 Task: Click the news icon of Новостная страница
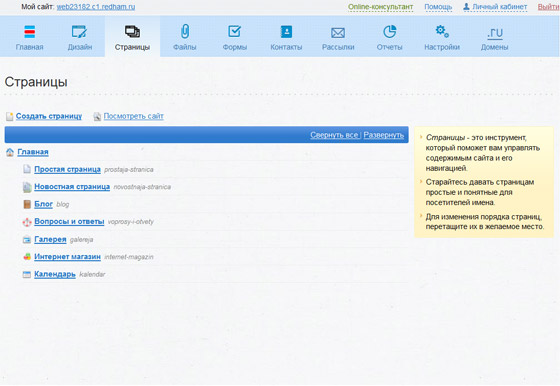(x=27, y=187)
